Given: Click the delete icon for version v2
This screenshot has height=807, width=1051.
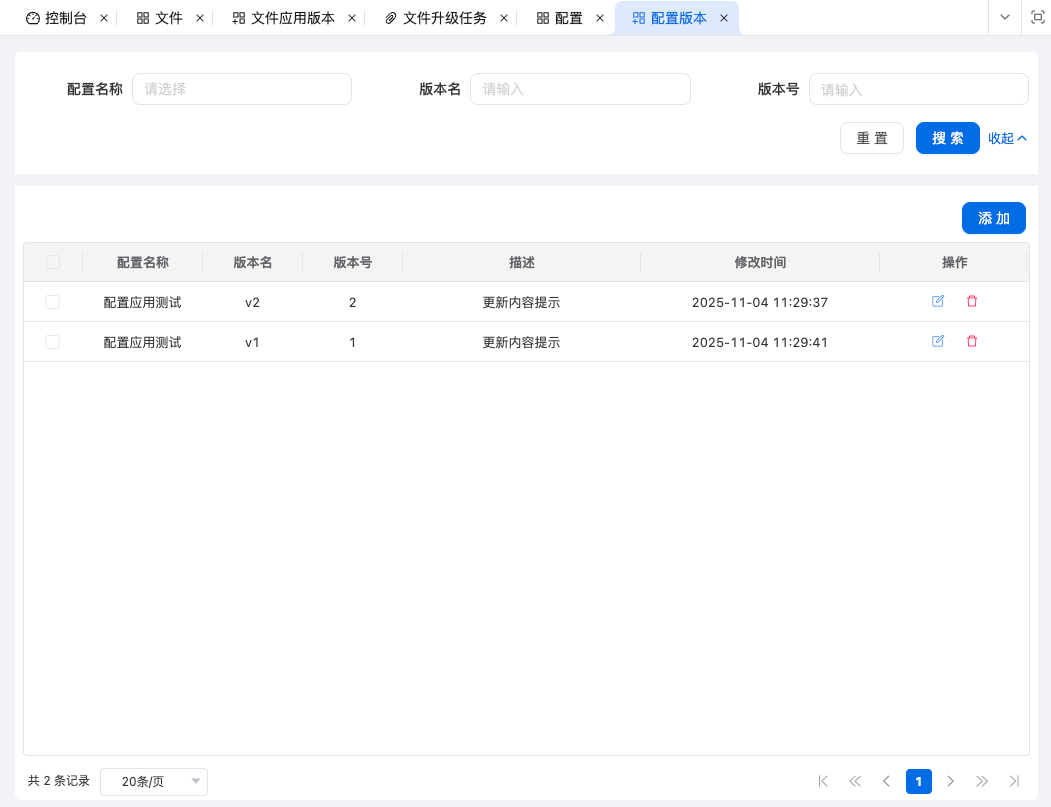Looking at the screenshot, I should pyautogui.click(x=972, y=301).
